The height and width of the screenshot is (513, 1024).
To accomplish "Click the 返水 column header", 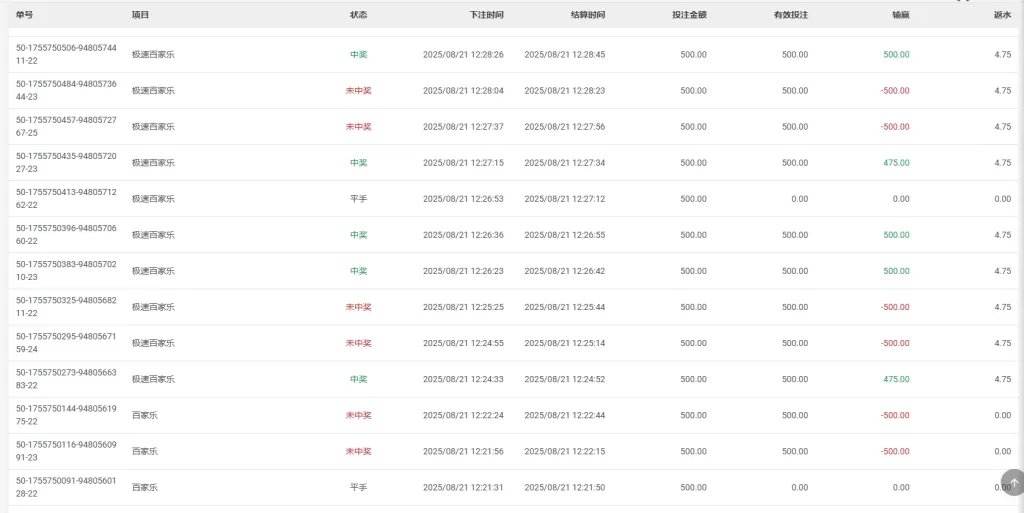I will [1002, 14].
